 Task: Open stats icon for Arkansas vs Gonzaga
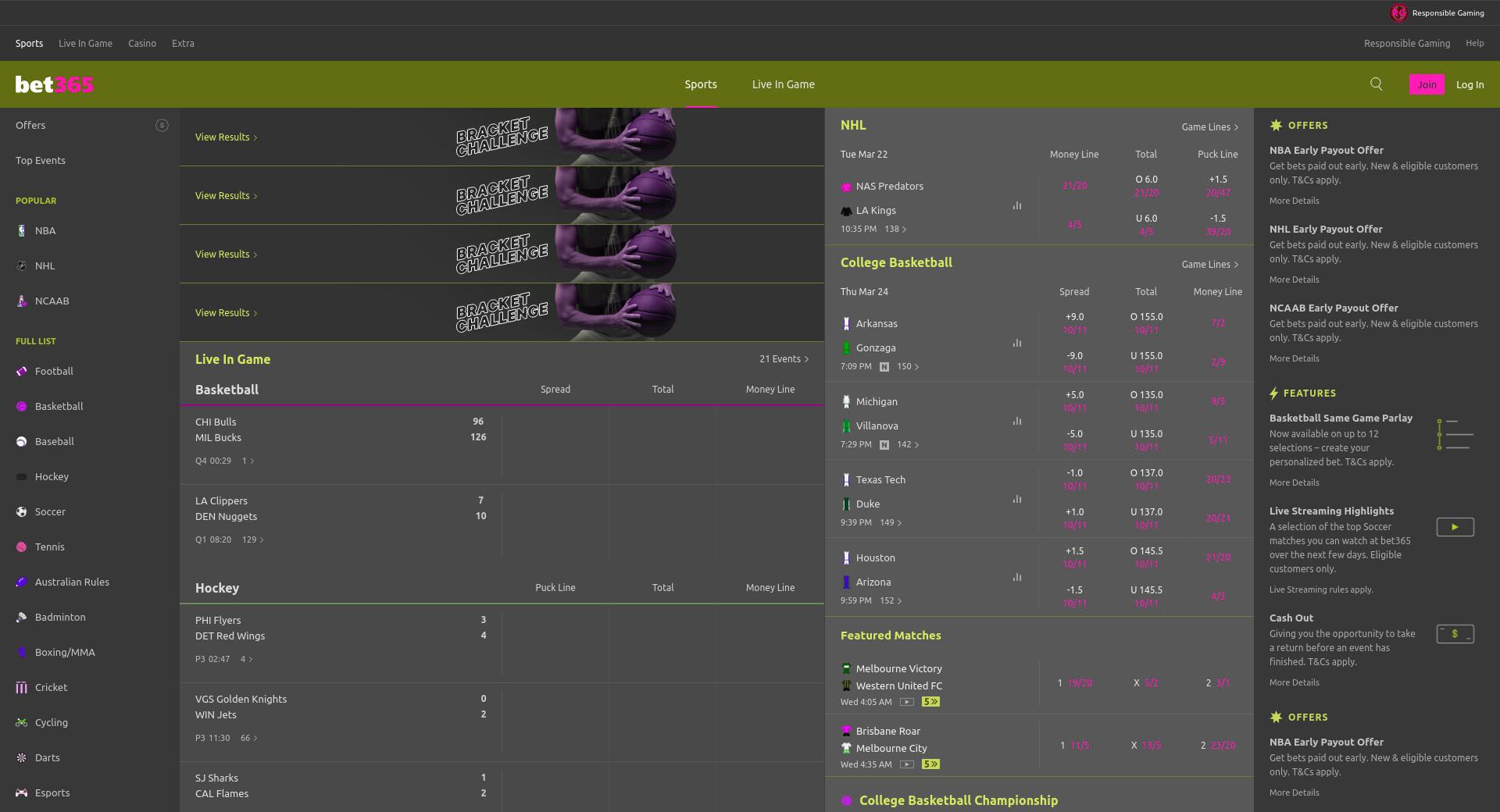(1017, 343)
